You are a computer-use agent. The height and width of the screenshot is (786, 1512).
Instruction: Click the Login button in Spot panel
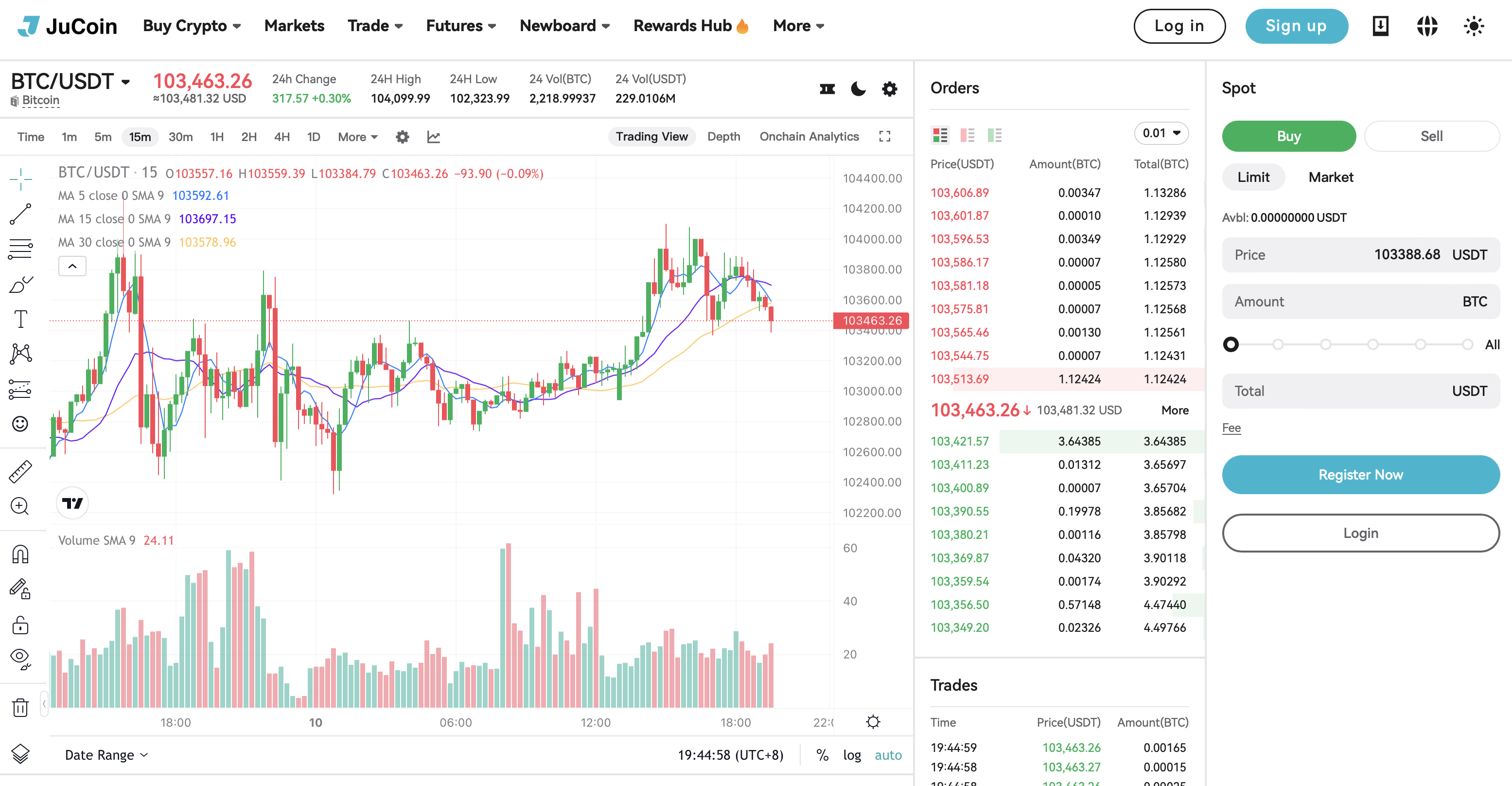pyautogui.click(x=1361, y=533)
